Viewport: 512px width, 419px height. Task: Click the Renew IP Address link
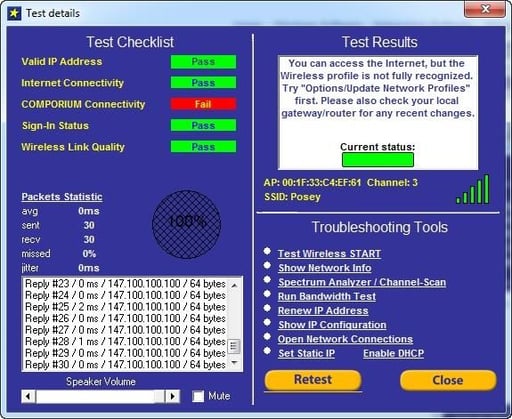click(323, 311)
